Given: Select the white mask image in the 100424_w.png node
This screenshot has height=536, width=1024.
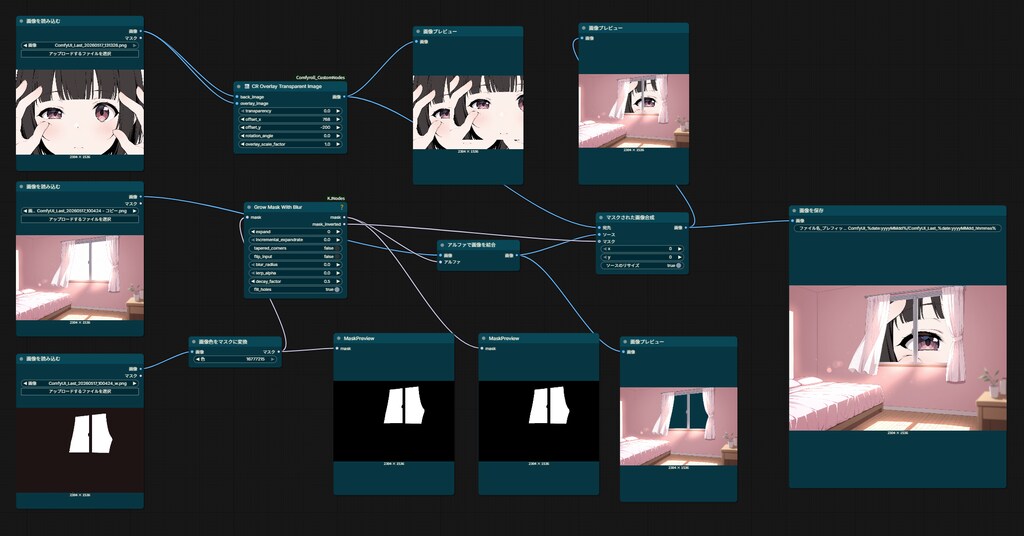Looking at the screenshot, I should 80,450.
